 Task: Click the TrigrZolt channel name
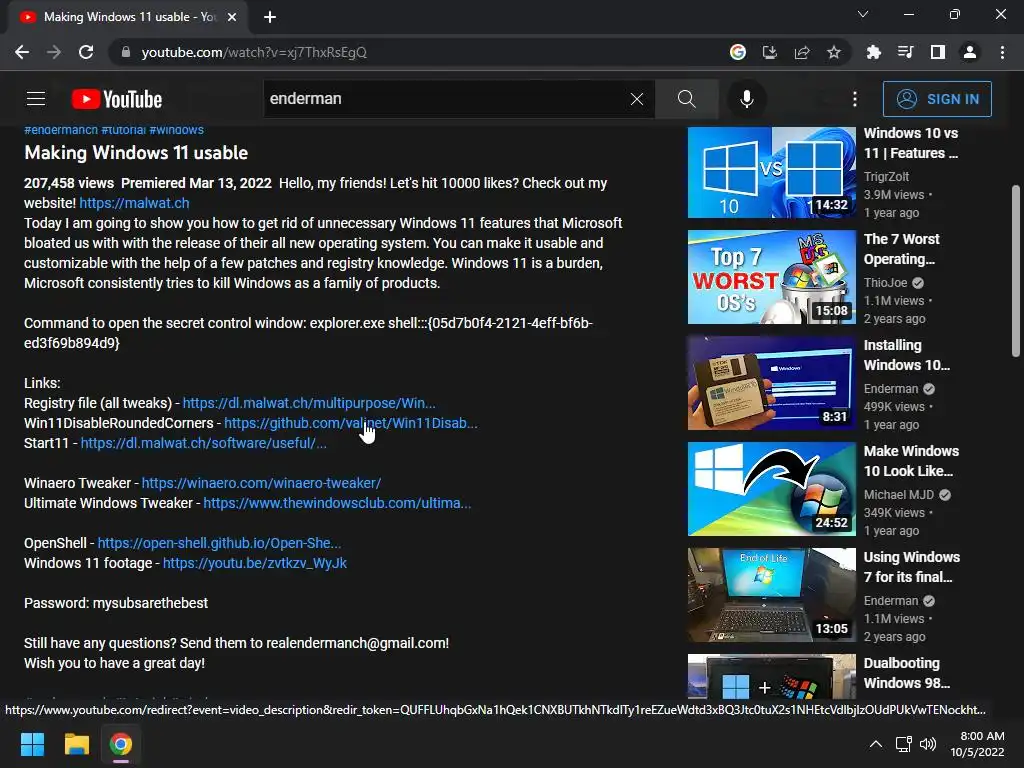(886, 176)
